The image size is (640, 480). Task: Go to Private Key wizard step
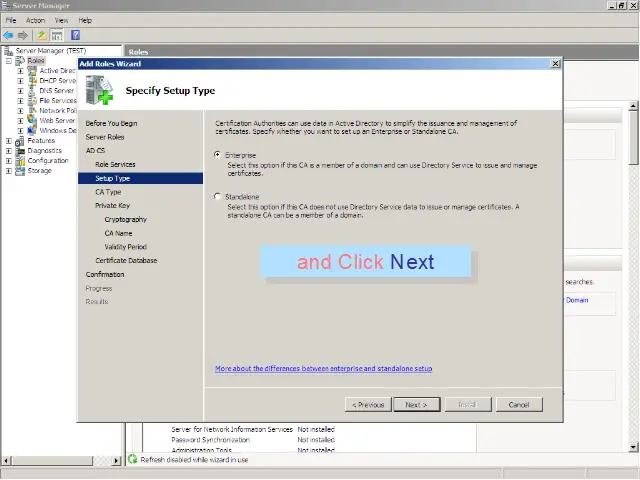point(113,206)
